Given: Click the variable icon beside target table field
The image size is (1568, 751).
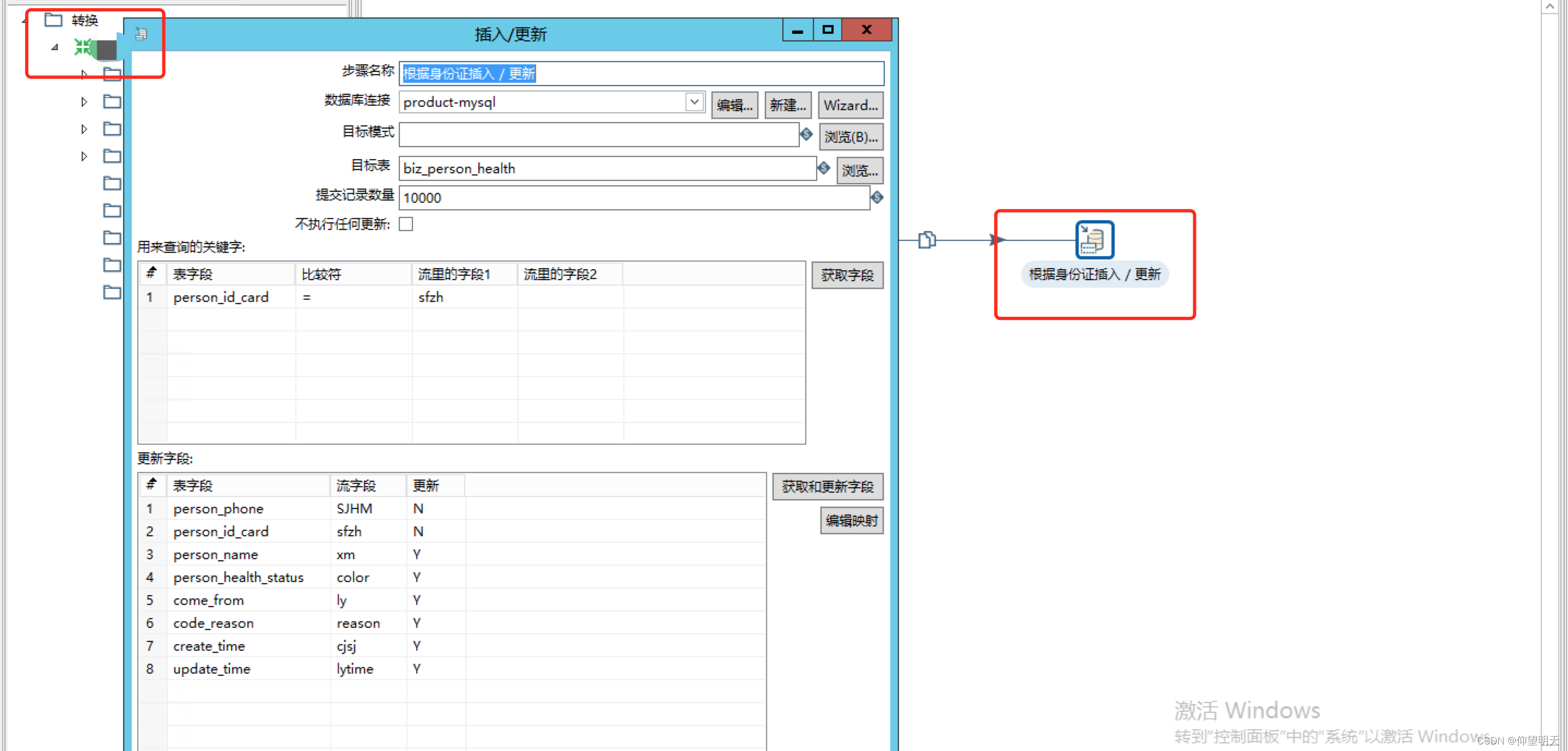Looking at the screenshot, I should tap(824, 168).
